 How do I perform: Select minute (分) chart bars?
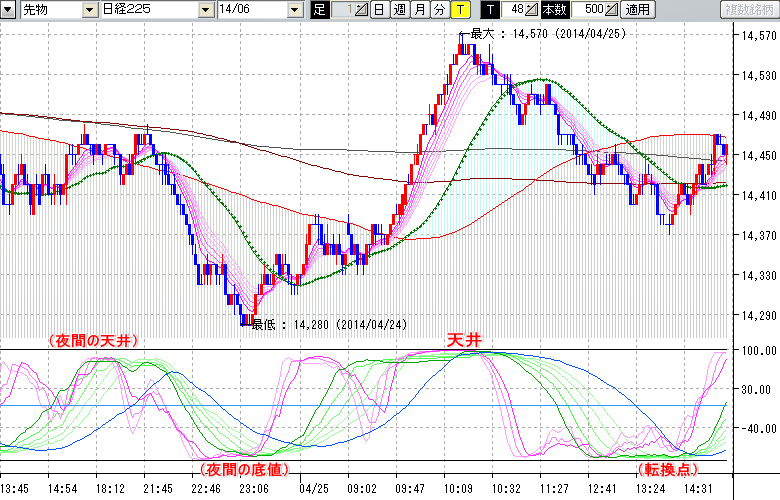(x=439, y=10)
